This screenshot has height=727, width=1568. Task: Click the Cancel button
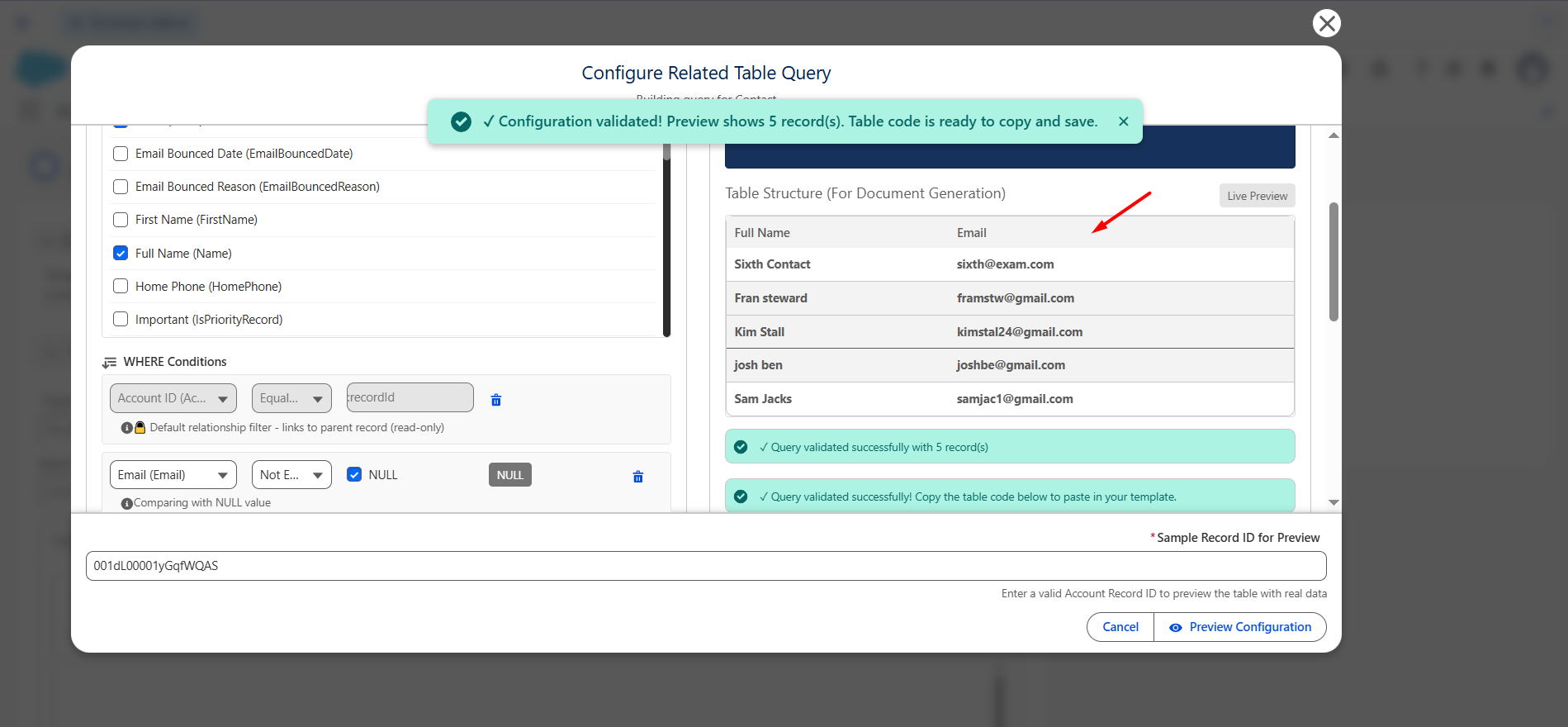[1120, 627]
